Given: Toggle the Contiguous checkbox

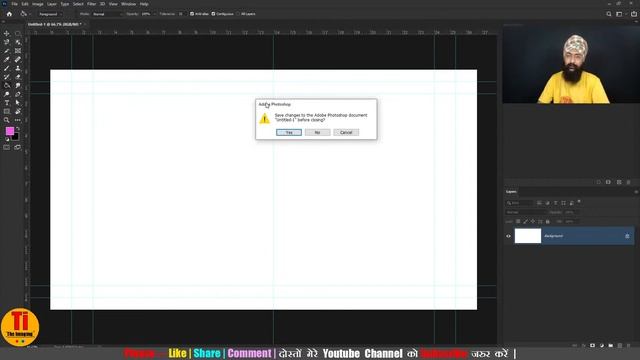Looking at the screenshot, I should click(x=213, y=14).
